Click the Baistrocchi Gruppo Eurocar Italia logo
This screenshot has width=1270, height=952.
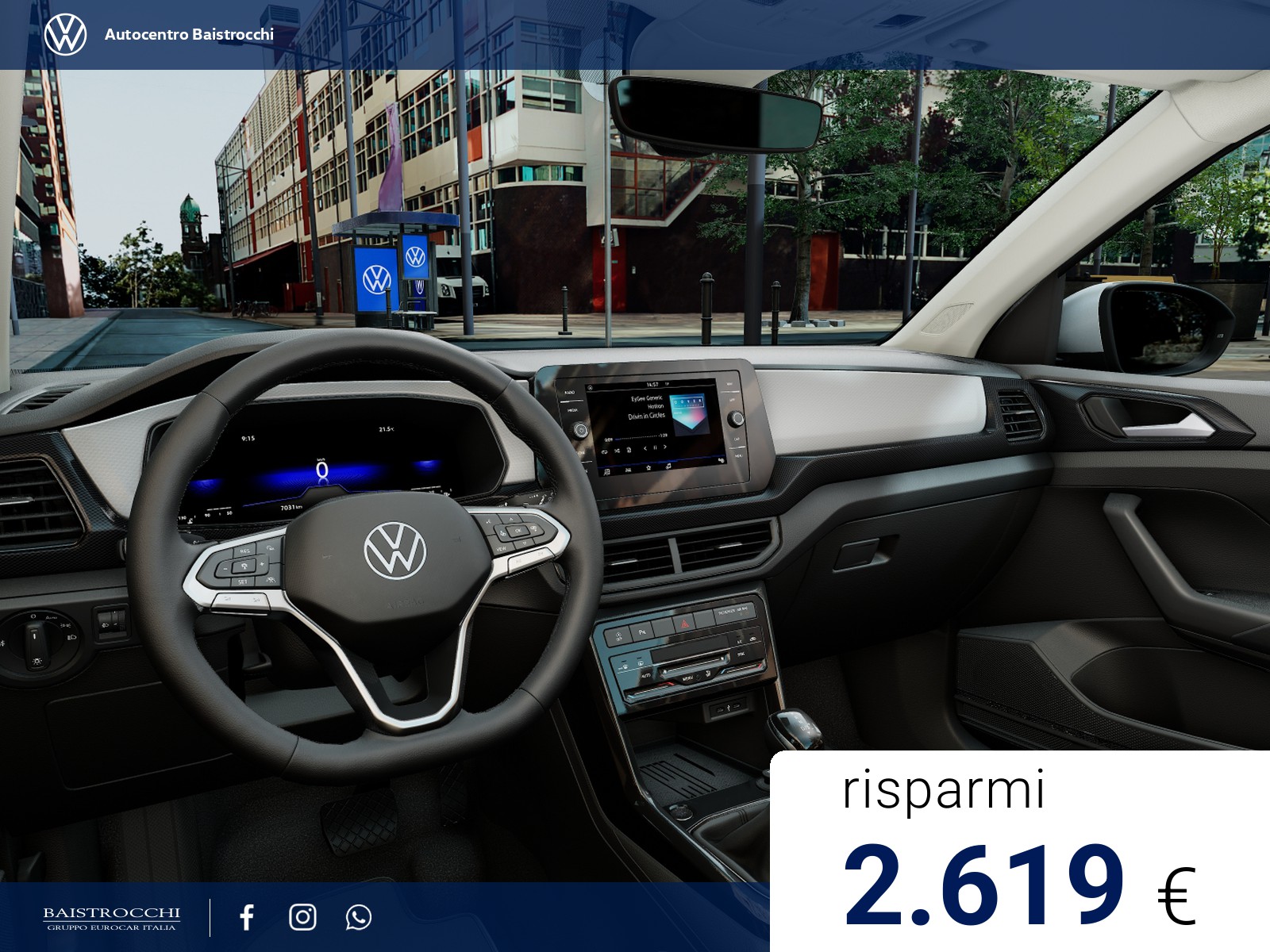tap(111, 919)
